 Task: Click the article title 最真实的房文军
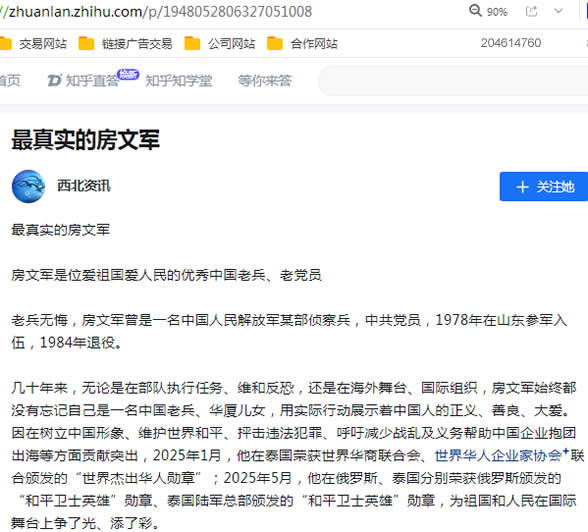click(x=86, y=140)
